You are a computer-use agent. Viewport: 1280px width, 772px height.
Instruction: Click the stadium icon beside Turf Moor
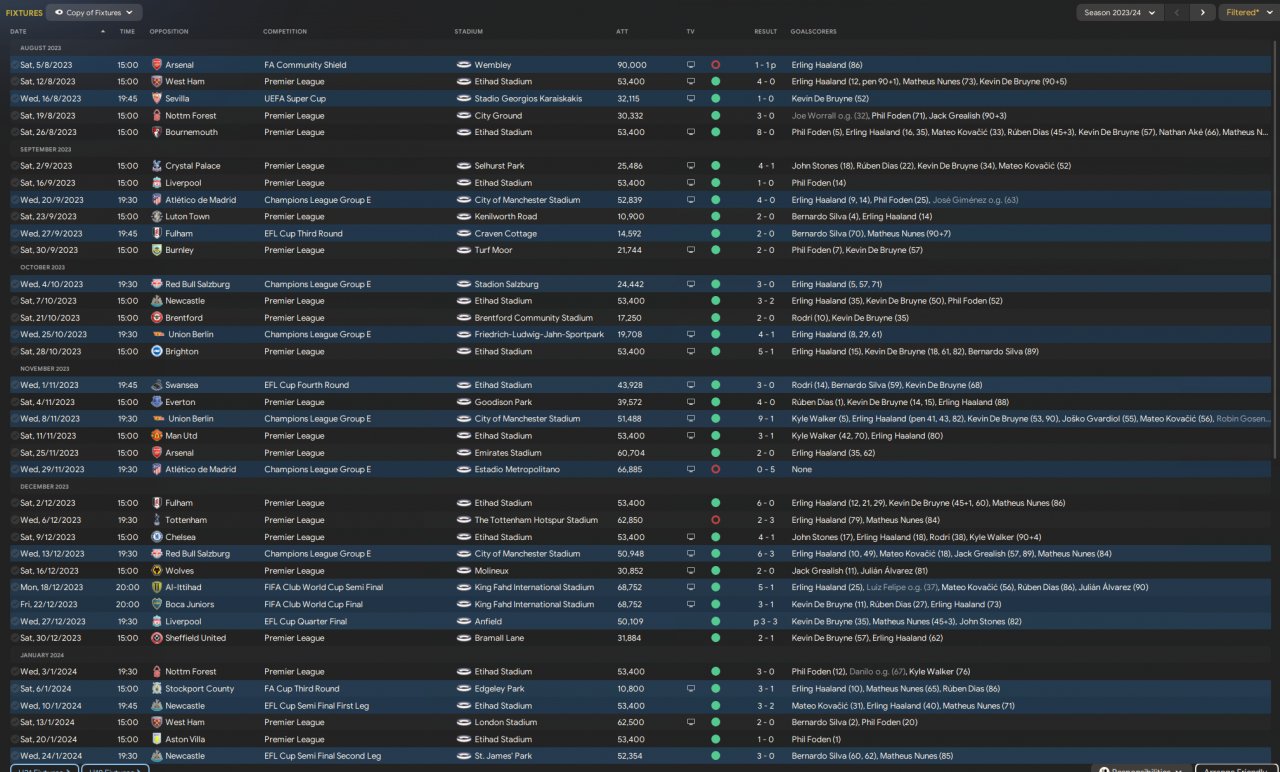click(x=464, y=250)
